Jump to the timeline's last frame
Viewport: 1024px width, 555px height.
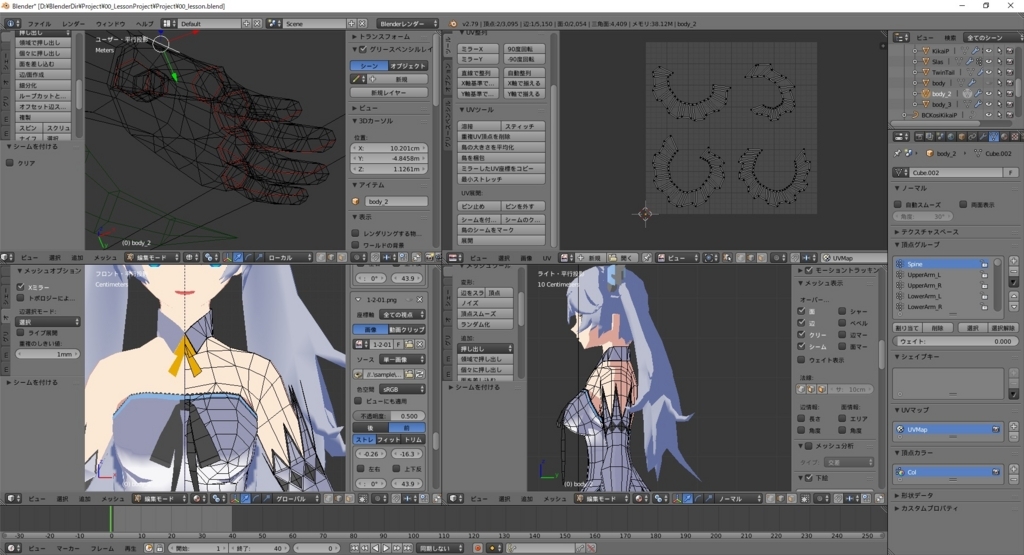pyautogui.click(x=408, y=548)
